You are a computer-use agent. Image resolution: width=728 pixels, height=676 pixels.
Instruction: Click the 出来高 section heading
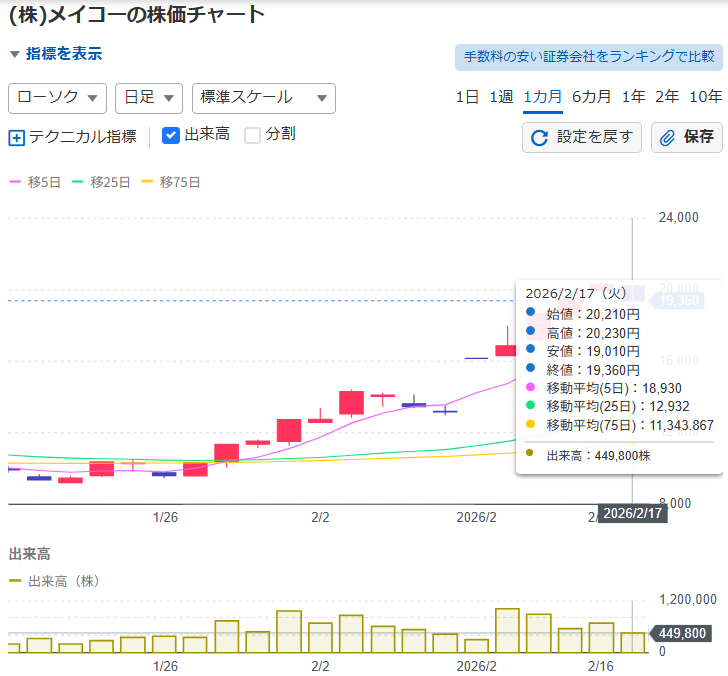pyautogui.click(x=30, y=554)
